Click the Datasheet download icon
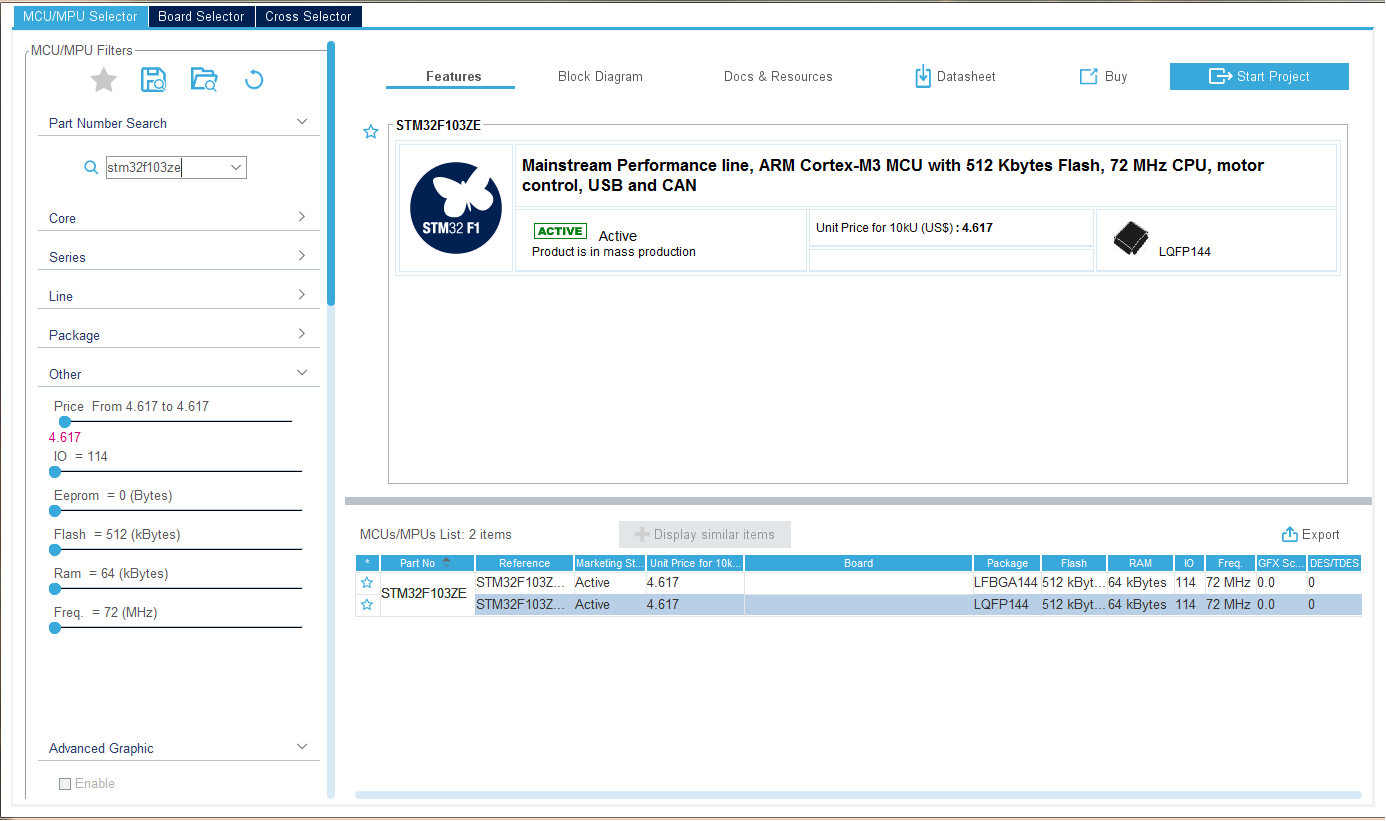 coord(923,76)
